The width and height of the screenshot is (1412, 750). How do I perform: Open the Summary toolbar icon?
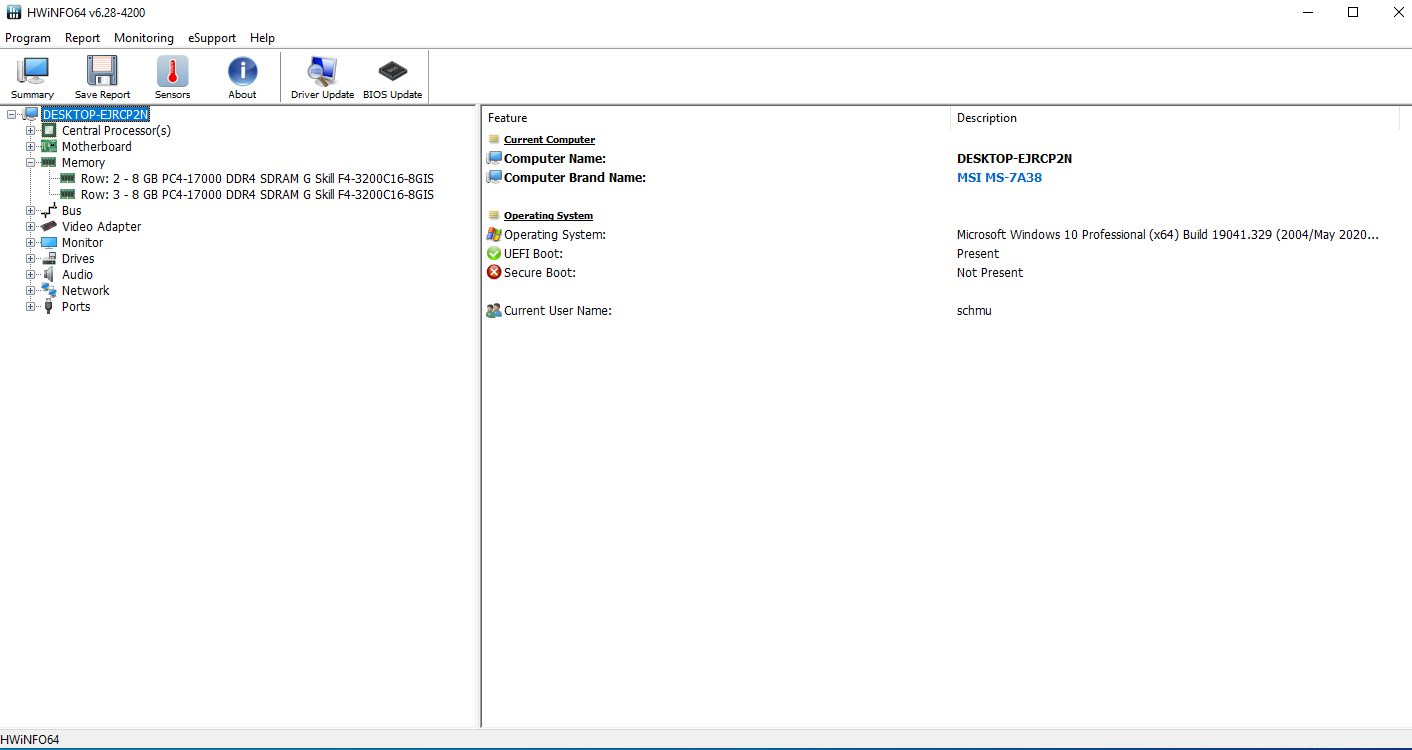point(32,71)
